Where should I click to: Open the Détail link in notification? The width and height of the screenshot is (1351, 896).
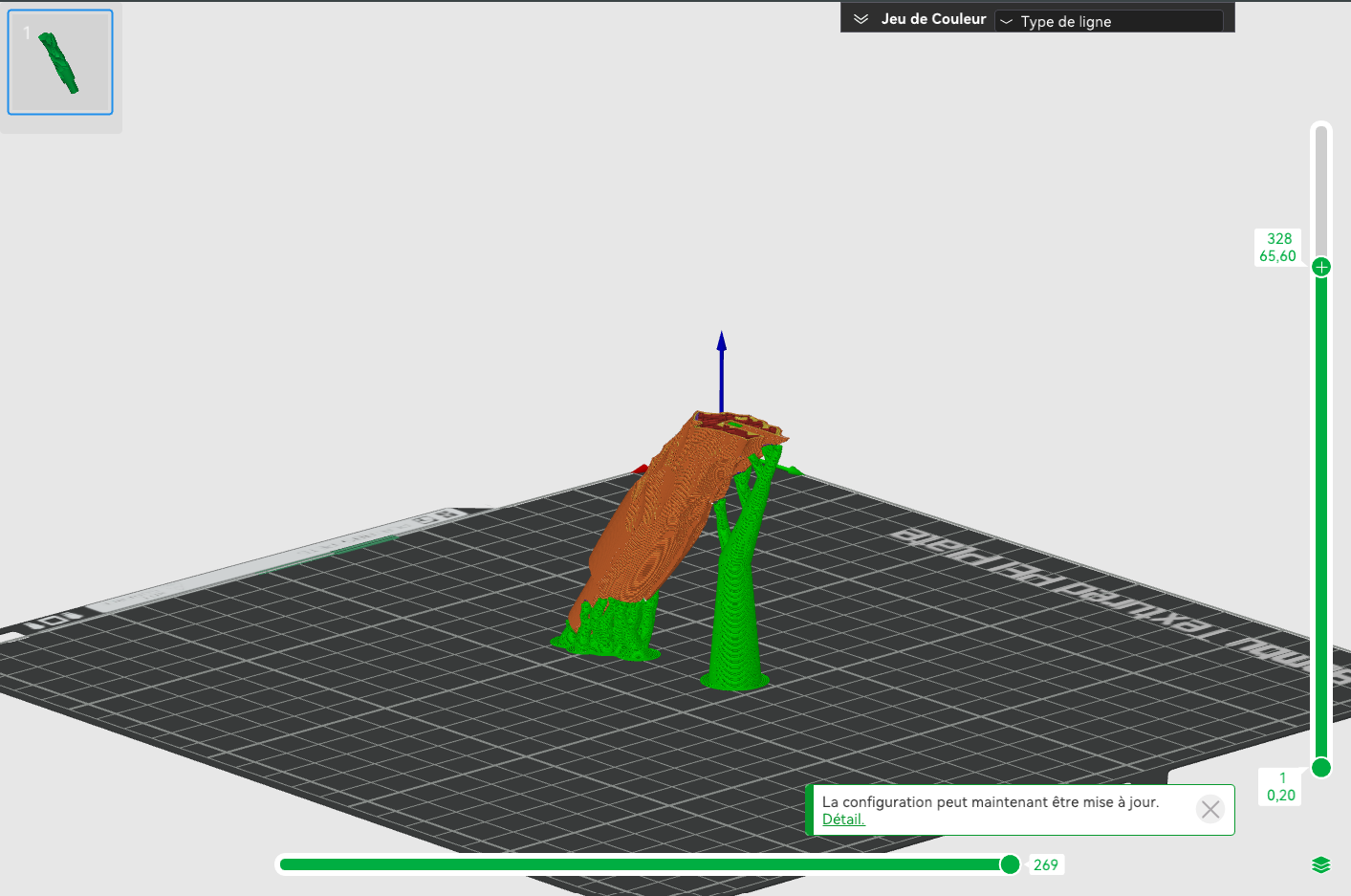pos(843,820)
